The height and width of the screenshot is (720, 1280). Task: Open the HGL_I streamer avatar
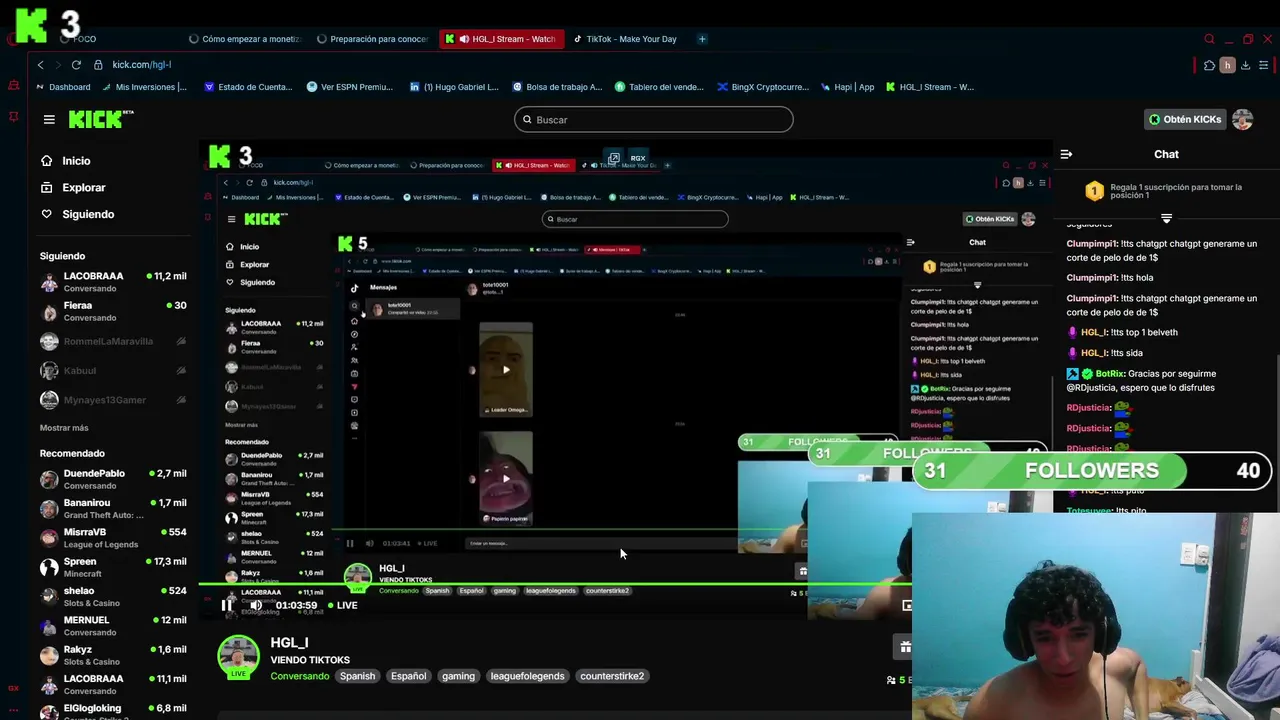[238, 657]
